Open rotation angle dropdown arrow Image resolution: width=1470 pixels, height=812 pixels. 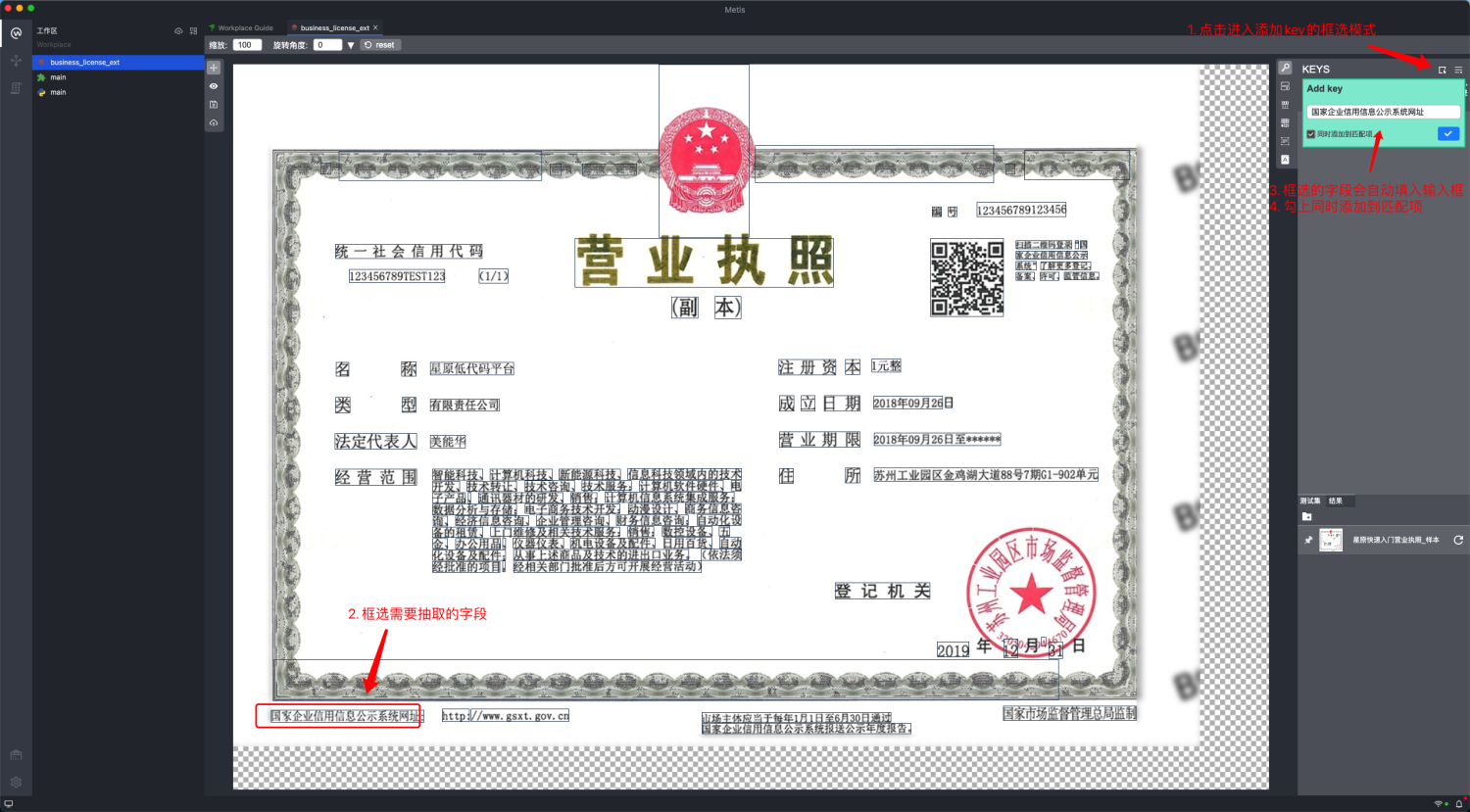coord(351,45)
